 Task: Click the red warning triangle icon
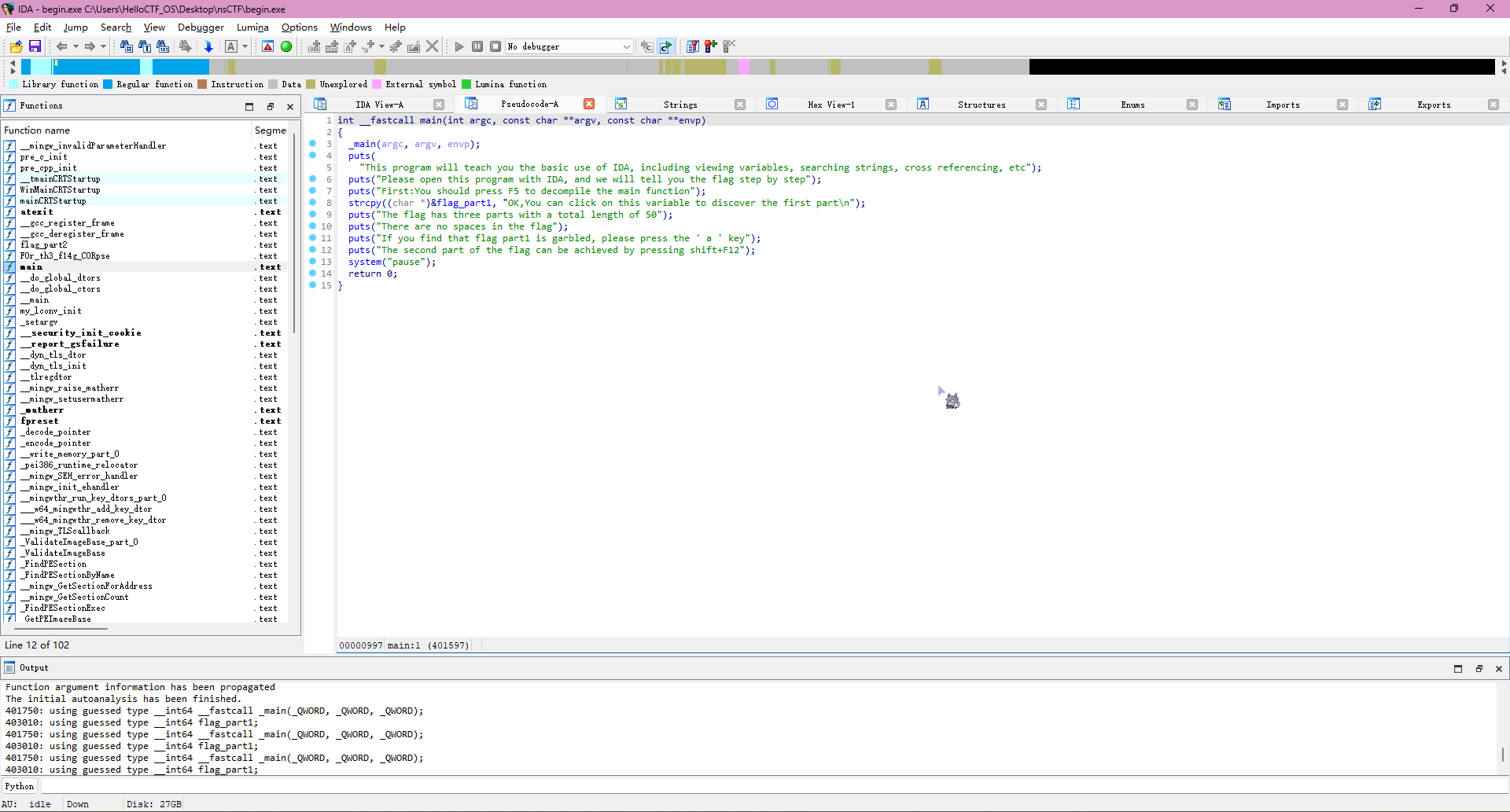pos(268,46)
